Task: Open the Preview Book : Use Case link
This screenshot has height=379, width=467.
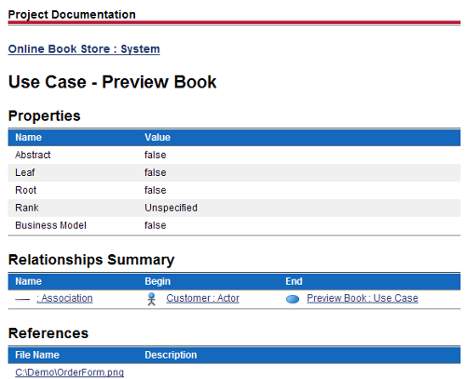Action: (x=362, y=298)
